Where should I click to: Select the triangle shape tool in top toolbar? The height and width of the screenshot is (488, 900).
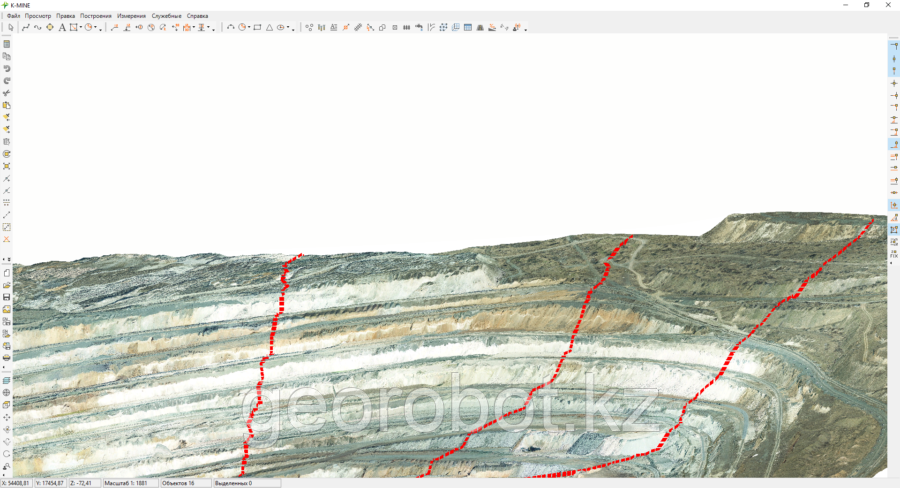pos(269,27)
